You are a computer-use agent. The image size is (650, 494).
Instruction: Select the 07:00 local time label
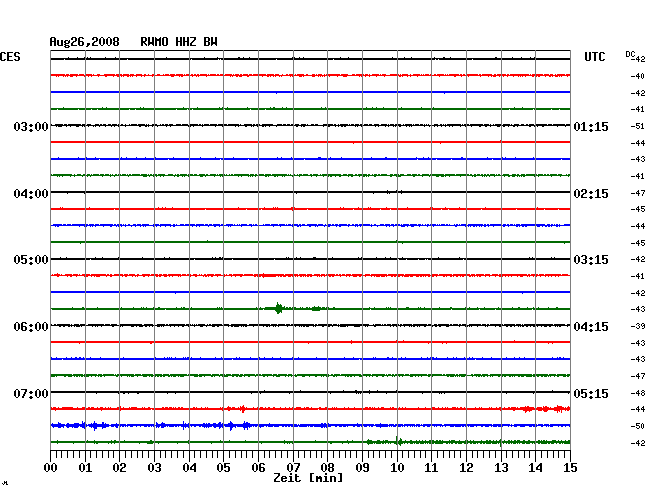click(x=31, y=393)
